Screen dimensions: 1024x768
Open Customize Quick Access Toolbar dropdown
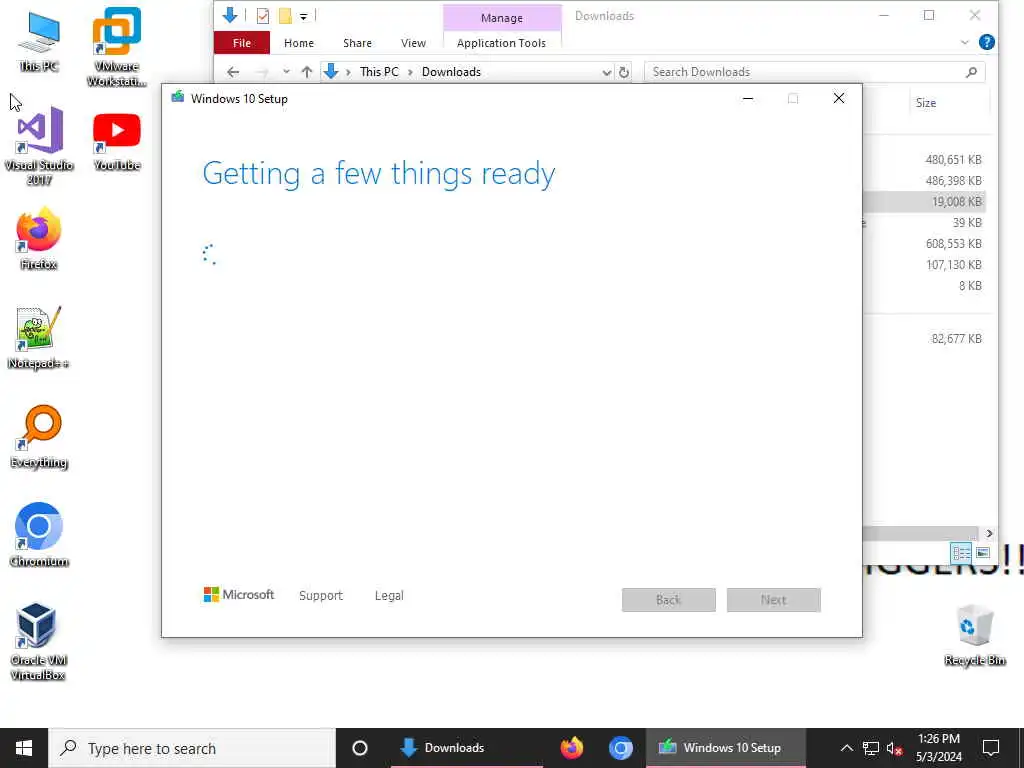coord(304,16)
